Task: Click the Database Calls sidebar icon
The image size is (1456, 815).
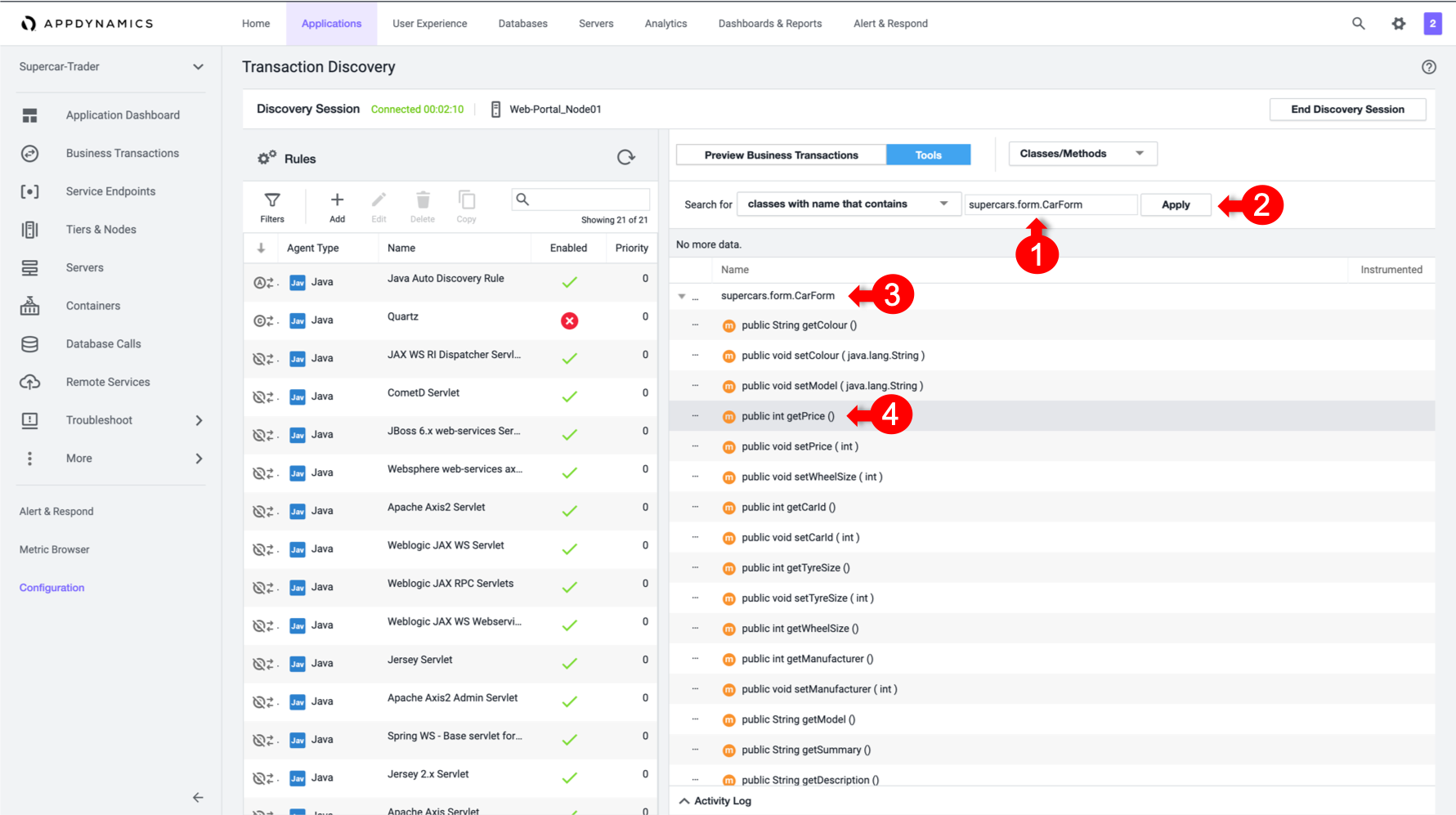Action: click(30, 344)
